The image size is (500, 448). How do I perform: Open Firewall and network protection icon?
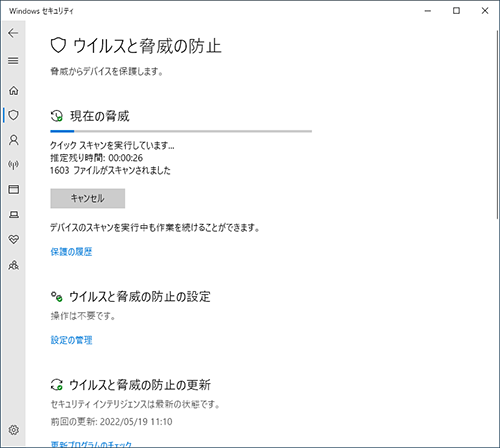[x=14, y=164]
